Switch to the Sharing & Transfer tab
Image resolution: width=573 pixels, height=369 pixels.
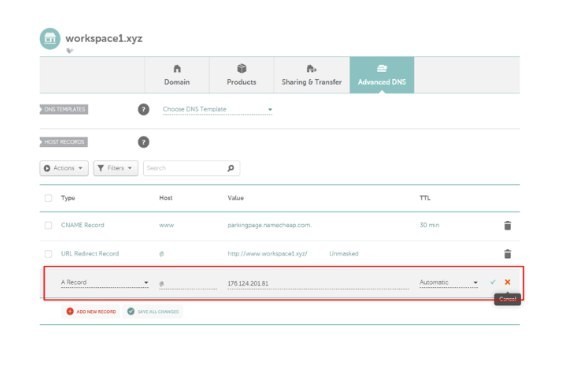tap(311, 75)
